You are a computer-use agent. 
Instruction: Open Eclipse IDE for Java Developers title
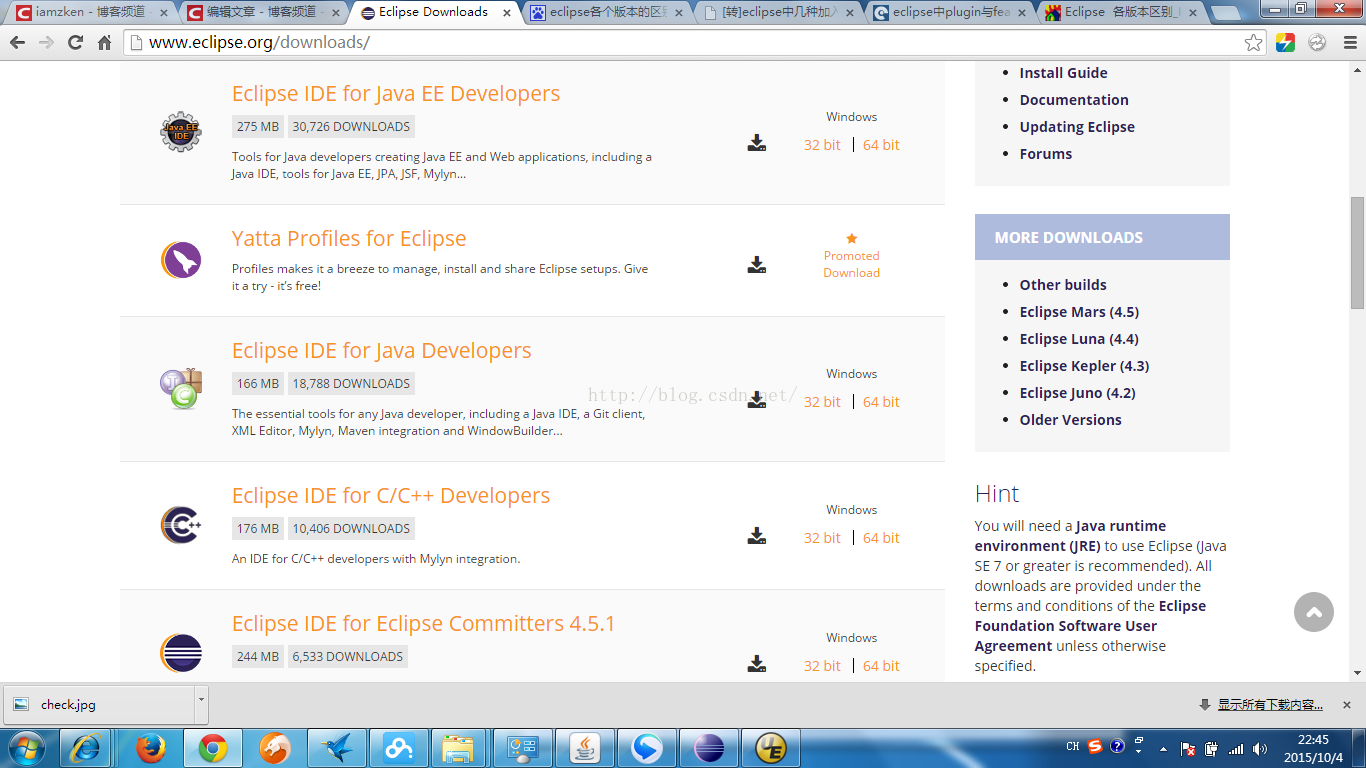381,350
